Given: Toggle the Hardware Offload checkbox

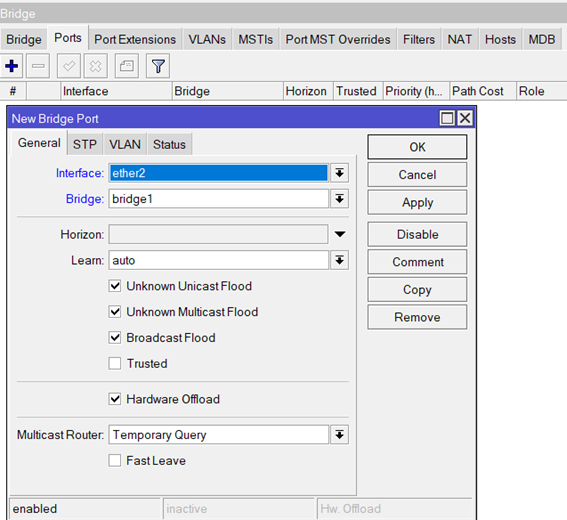Looking at the screenshot, I should click(115, 399).
